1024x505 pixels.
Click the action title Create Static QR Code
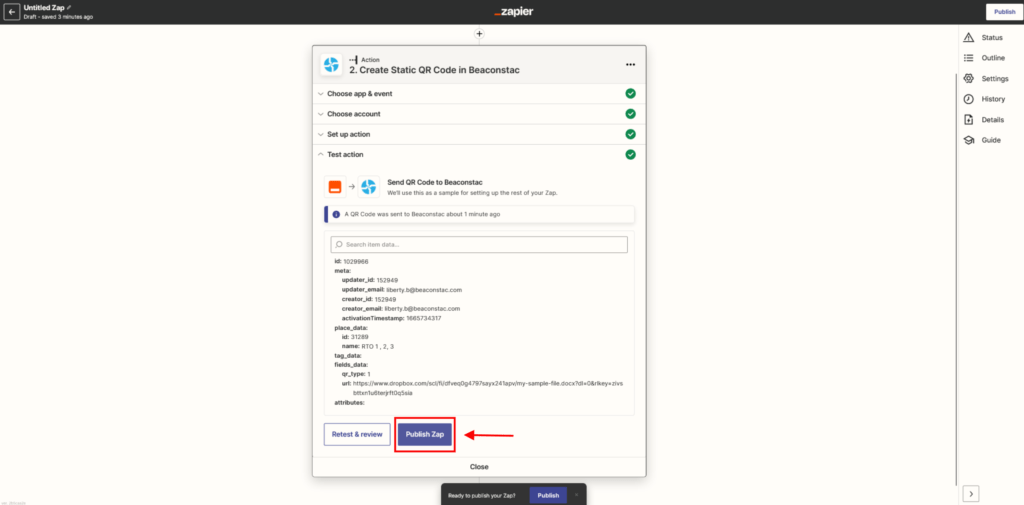434,70
